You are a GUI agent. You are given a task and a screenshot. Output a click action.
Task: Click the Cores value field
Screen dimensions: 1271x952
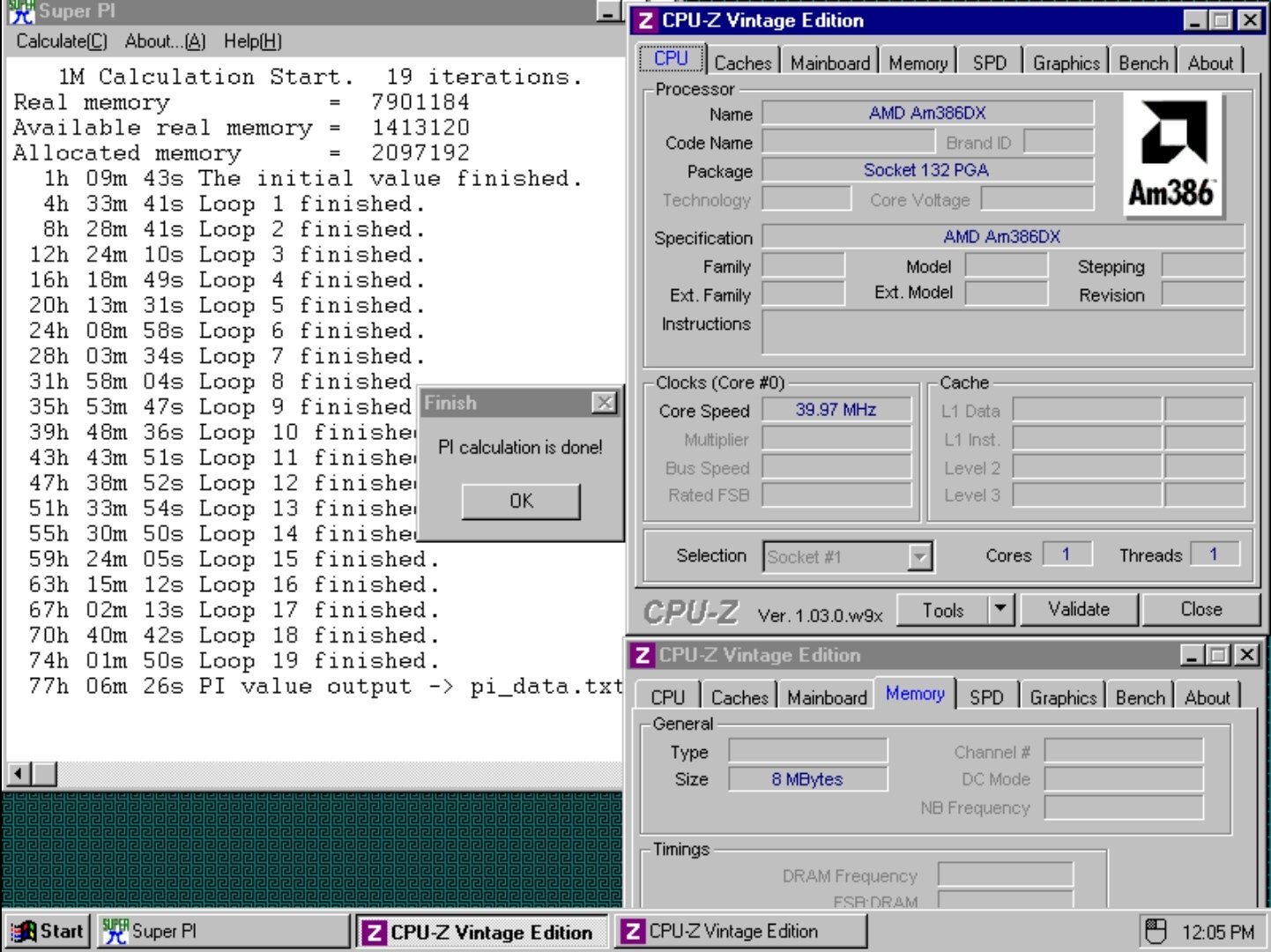coord(1067,554)
